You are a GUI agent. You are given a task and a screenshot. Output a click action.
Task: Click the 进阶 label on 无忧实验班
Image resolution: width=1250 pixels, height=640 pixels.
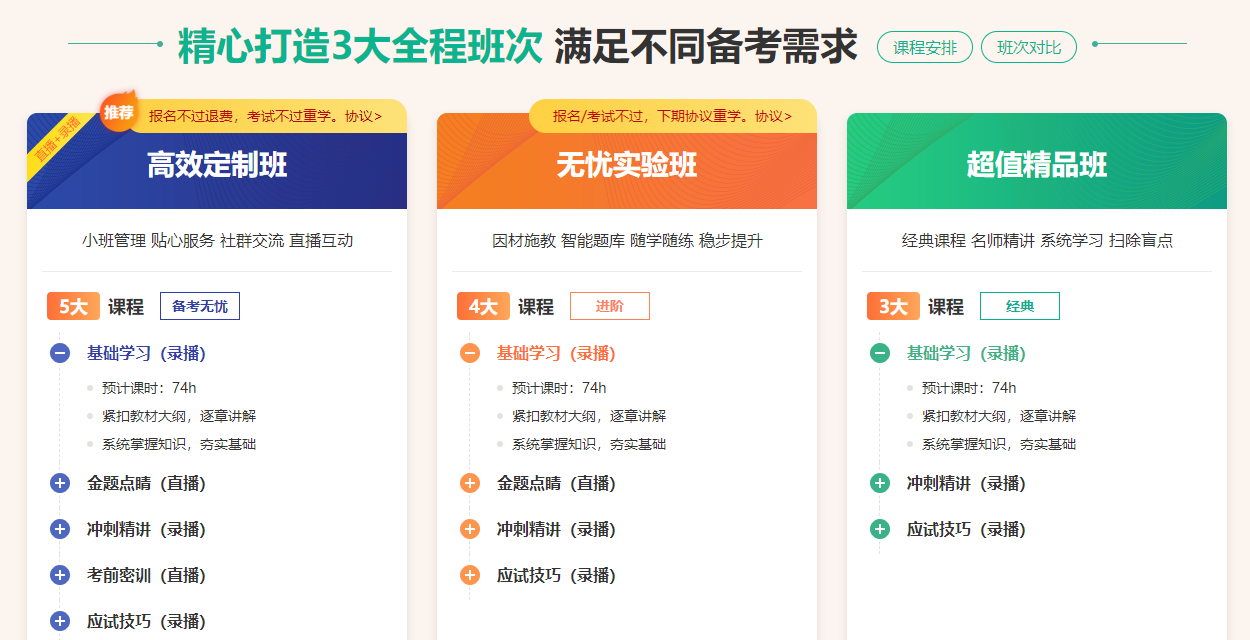tap(609, 306)
